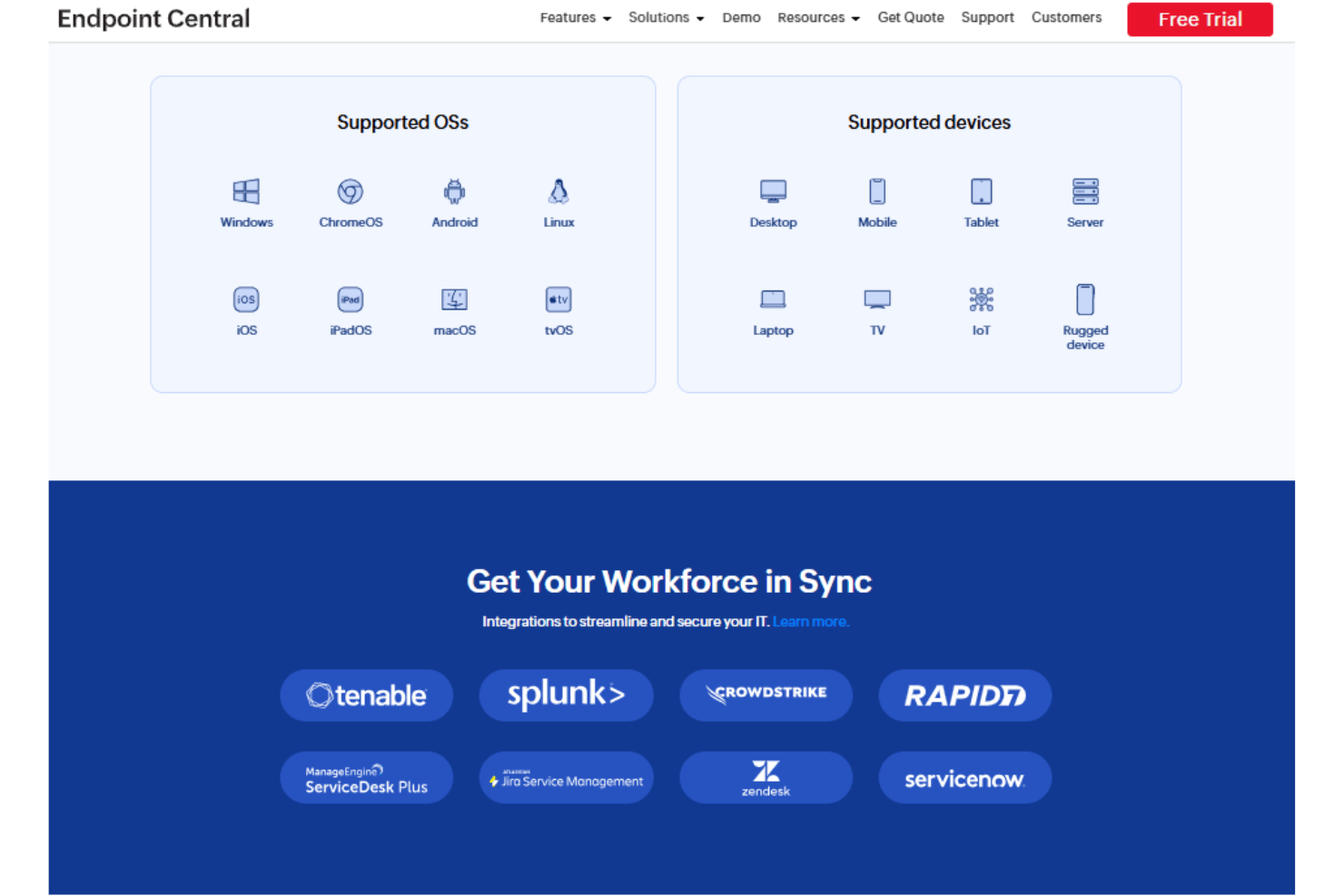The height and width of the screenshot is (896, 1344).
Task: Click the Laptop device icon
Action: (x=773, y=300)
